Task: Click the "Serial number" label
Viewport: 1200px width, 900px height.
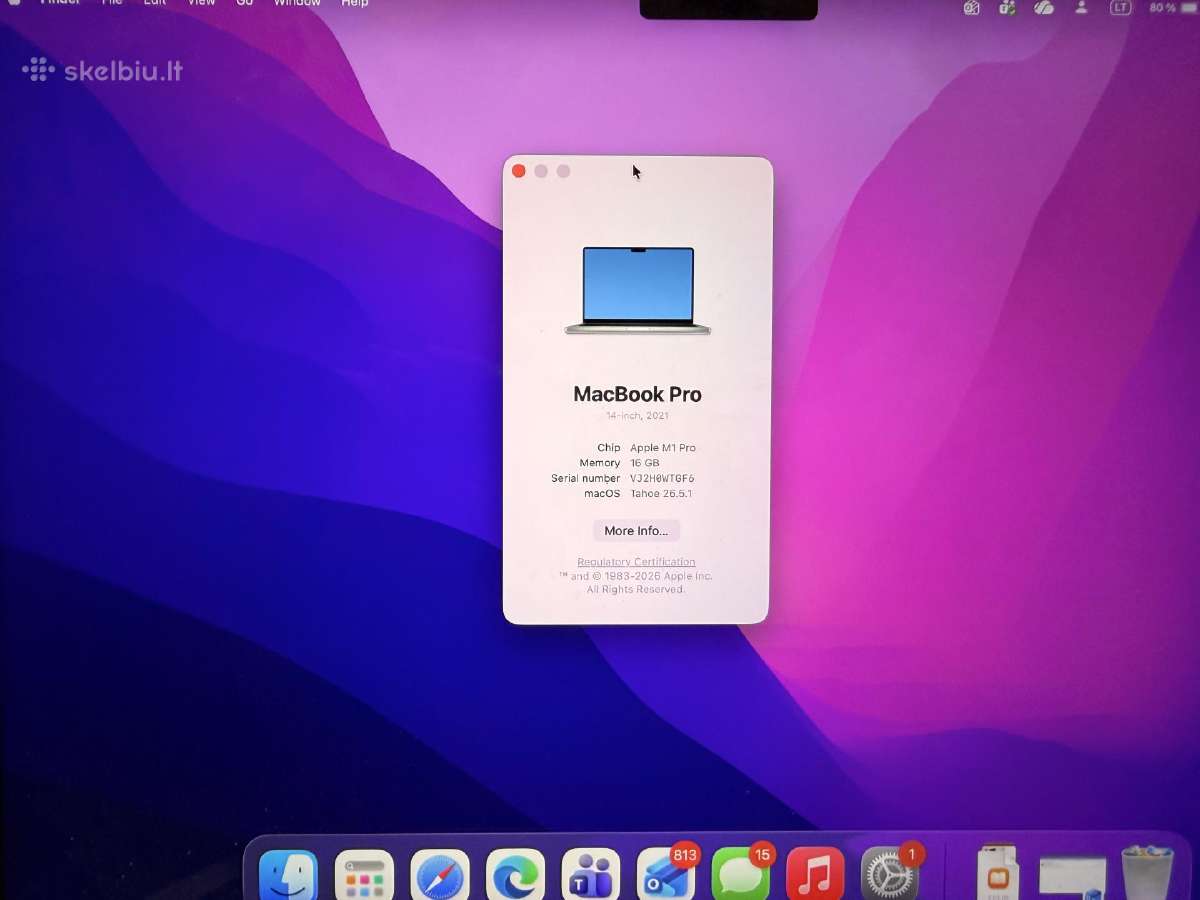Action: pos(585,478)
